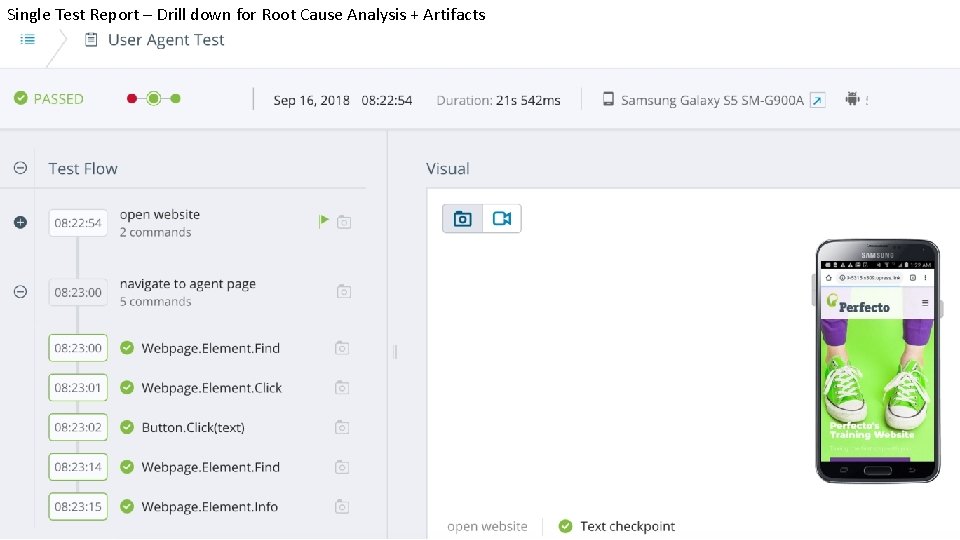Select the Webpage.Element.Click command row
Viewport: 960px width, 540px height.
[211, 388]
